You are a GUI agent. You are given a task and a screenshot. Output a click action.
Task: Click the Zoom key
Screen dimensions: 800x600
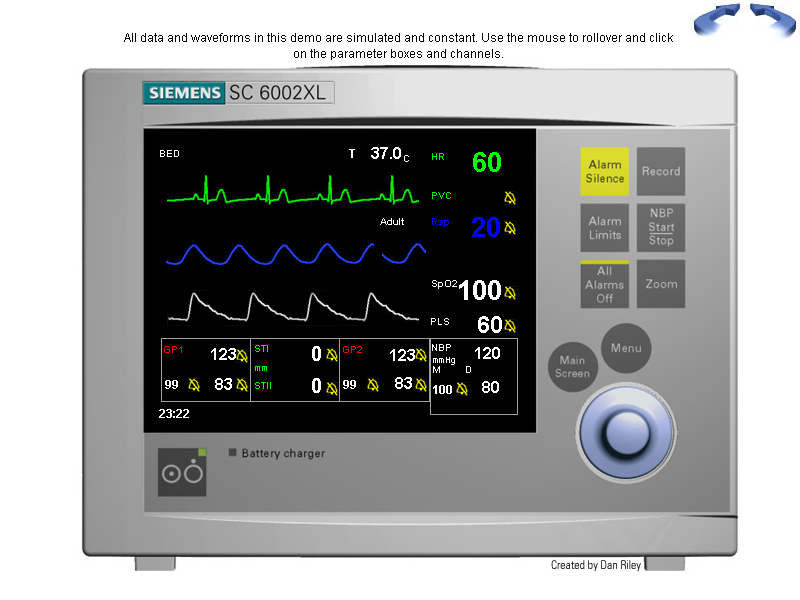coord(661,284)
